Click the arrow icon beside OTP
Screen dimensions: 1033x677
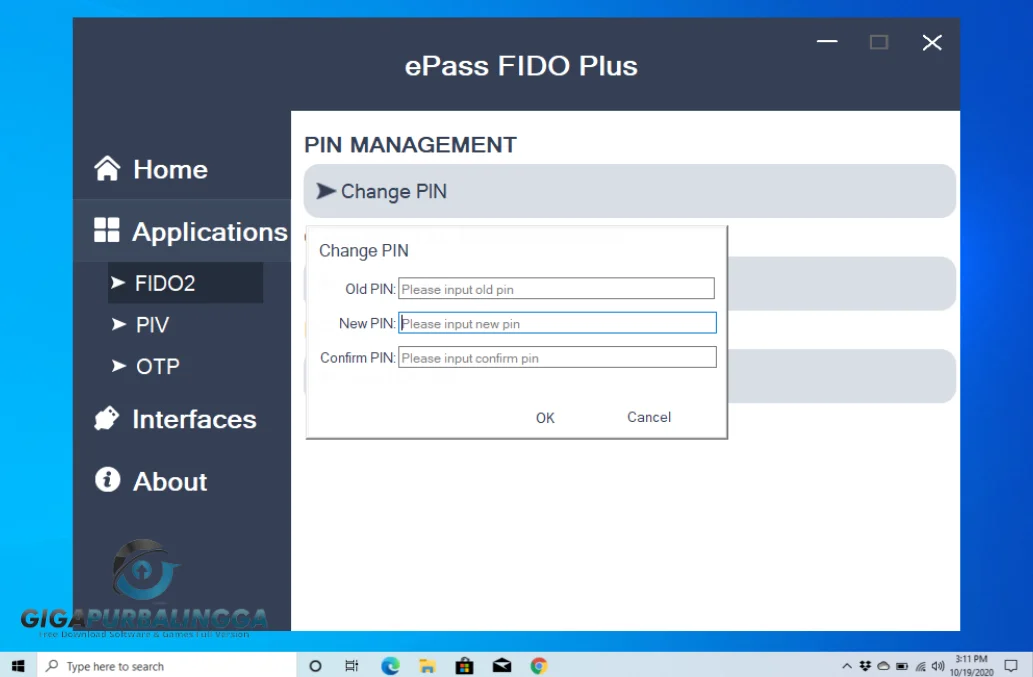(x=119, y=366)
